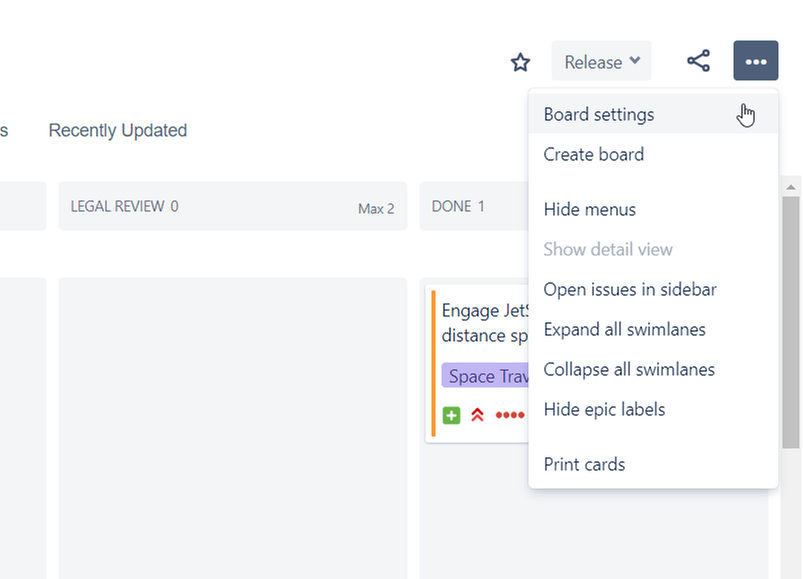
Task: Click the green story issue type icon
Action: [x=450, y=413]
